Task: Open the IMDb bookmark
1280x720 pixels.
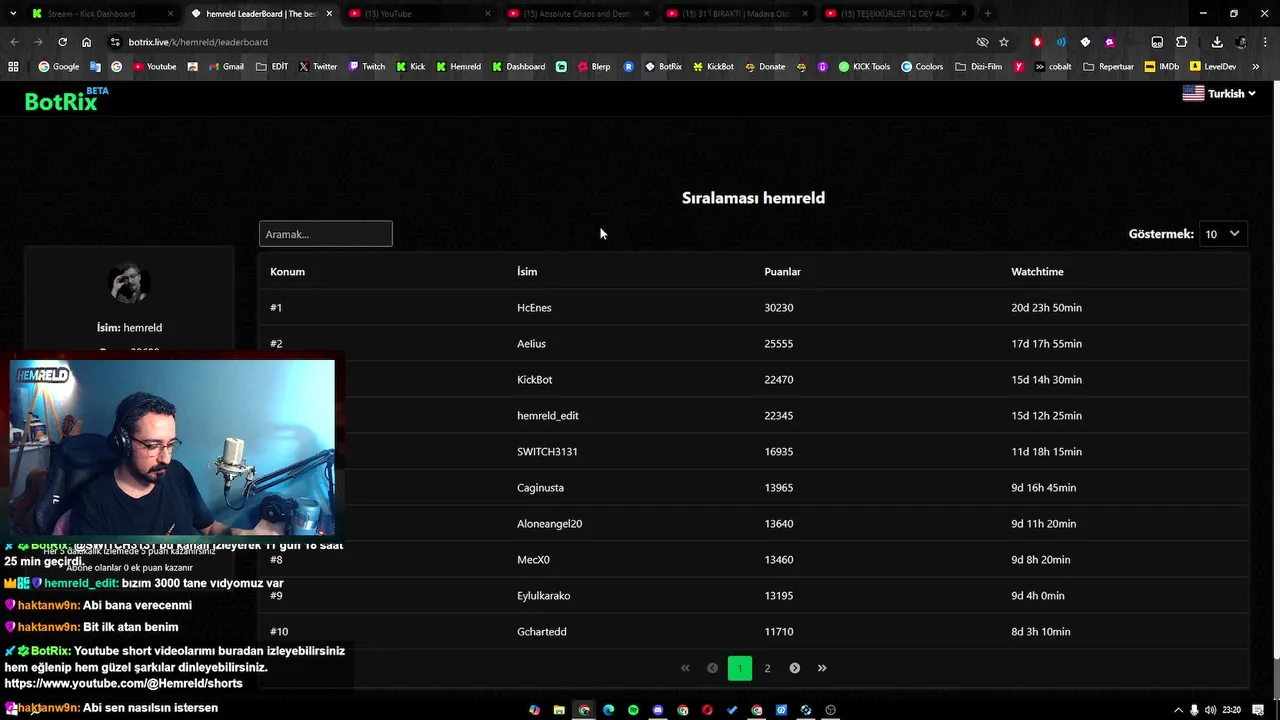Action: click(1162, 67)
